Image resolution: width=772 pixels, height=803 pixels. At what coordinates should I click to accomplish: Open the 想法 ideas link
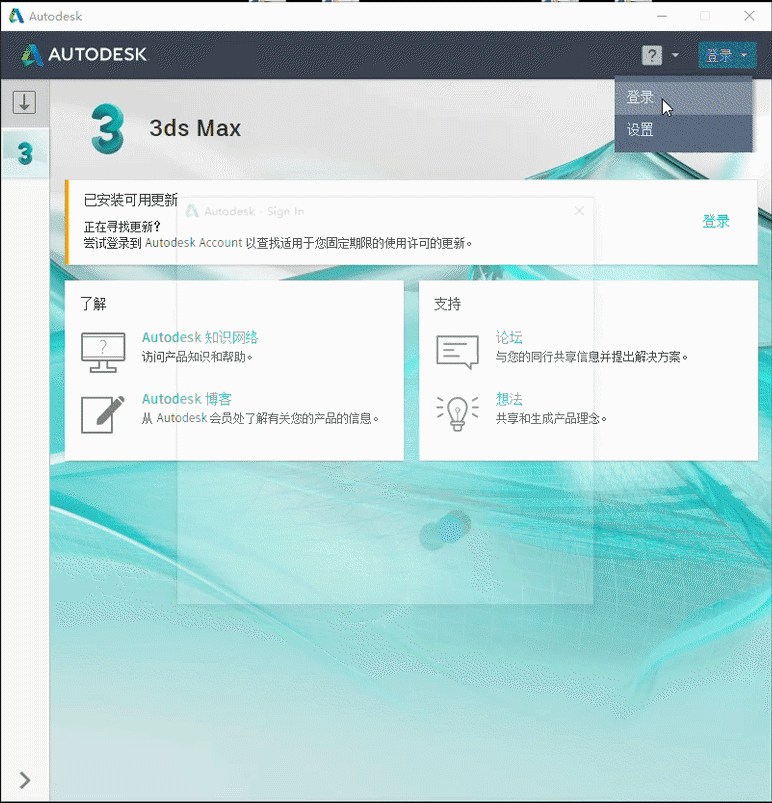click(509, 399)
